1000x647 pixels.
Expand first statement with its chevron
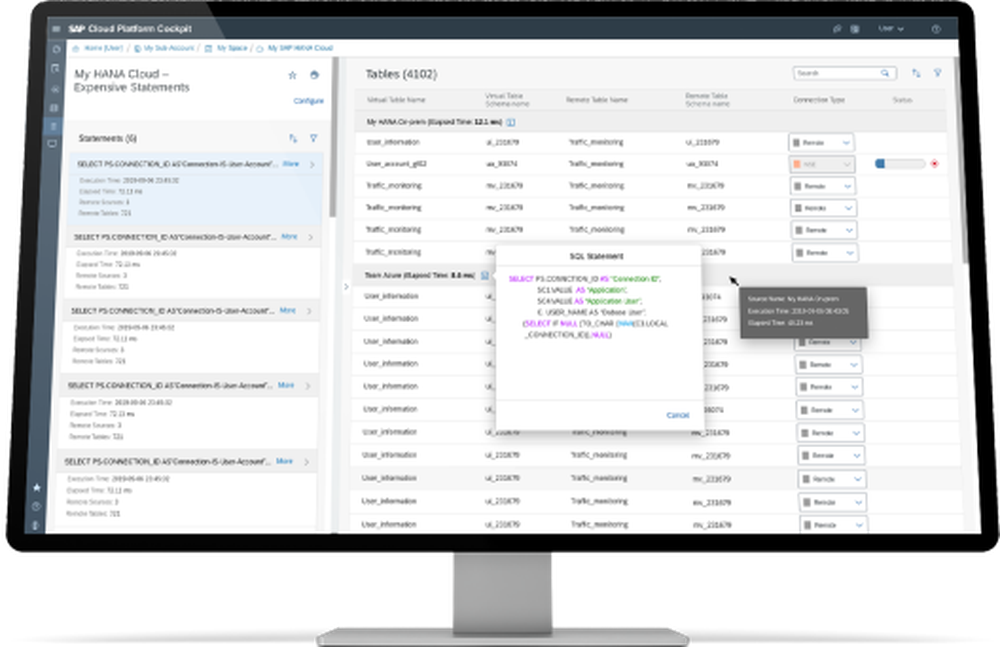(312, 165)
